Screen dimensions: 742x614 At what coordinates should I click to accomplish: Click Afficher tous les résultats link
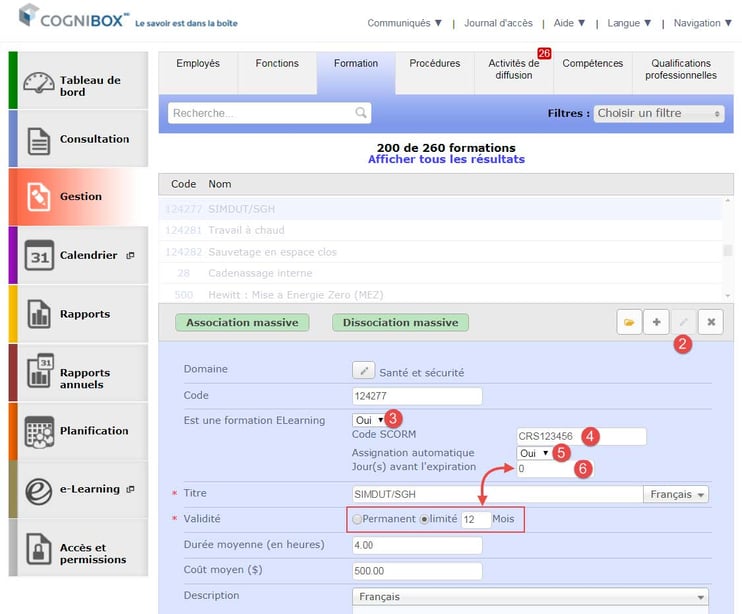pyautogui.click(x=446, y=159)
